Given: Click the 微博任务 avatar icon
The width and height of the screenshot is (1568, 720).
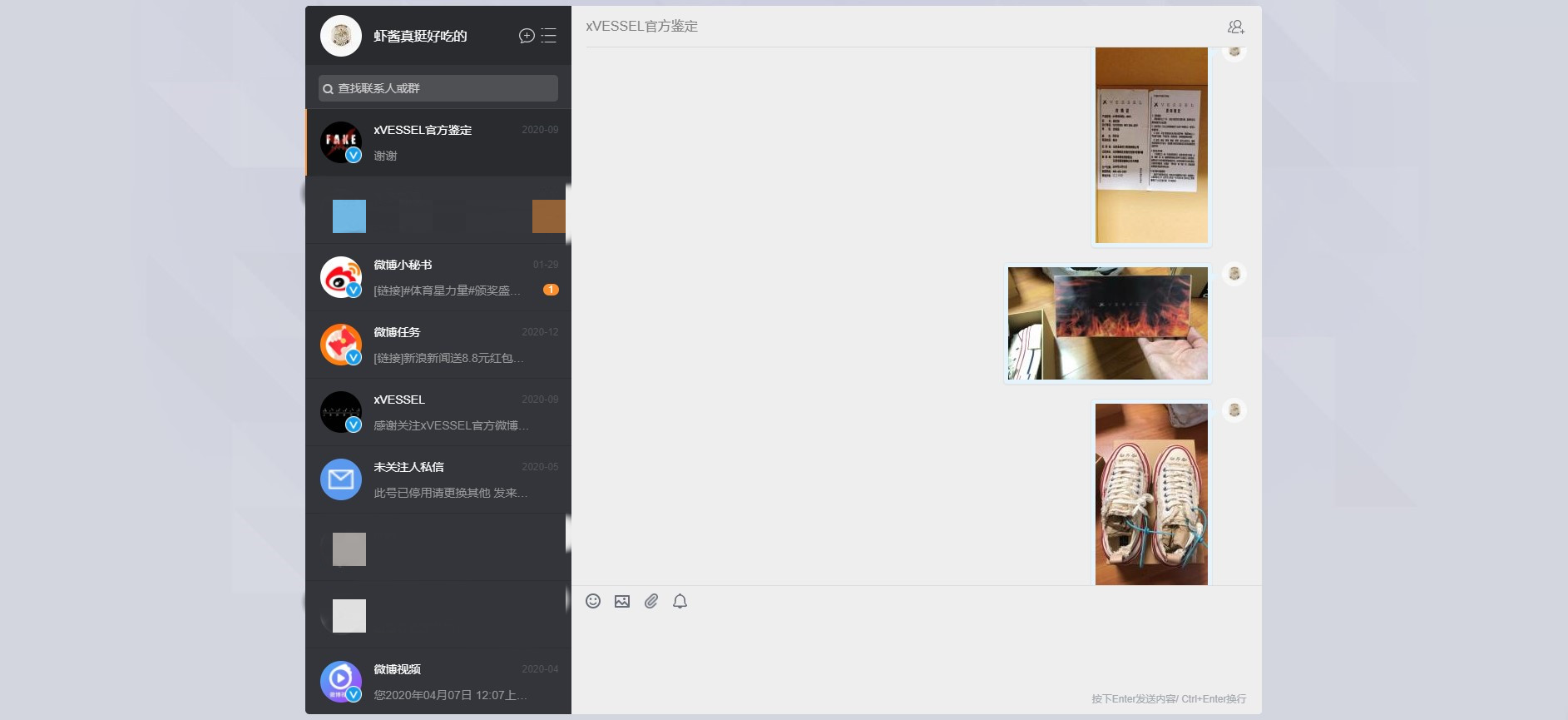Looking at the screenshot, I should [x=341, y=345].
